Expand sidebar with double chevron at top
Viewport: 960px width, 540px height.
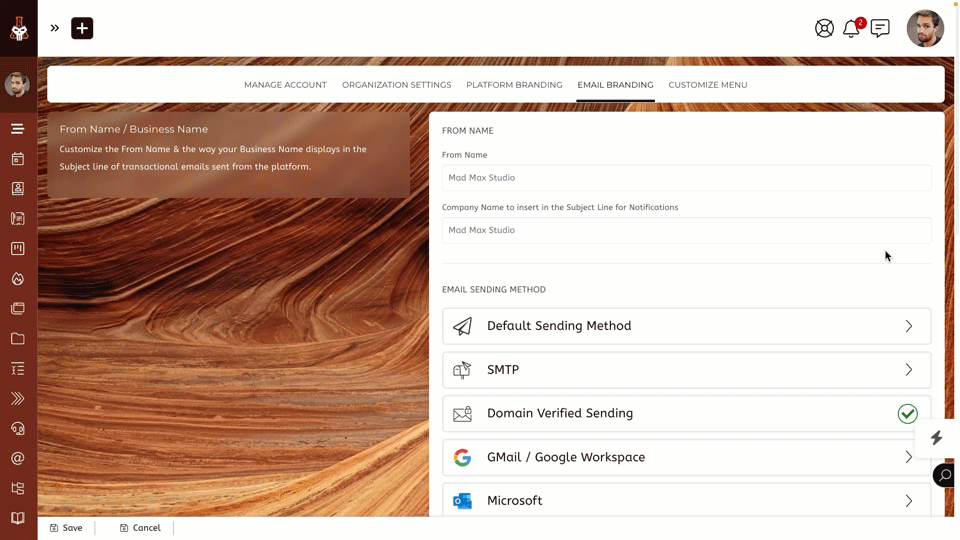pyautogui.click(x=55, y=28)
